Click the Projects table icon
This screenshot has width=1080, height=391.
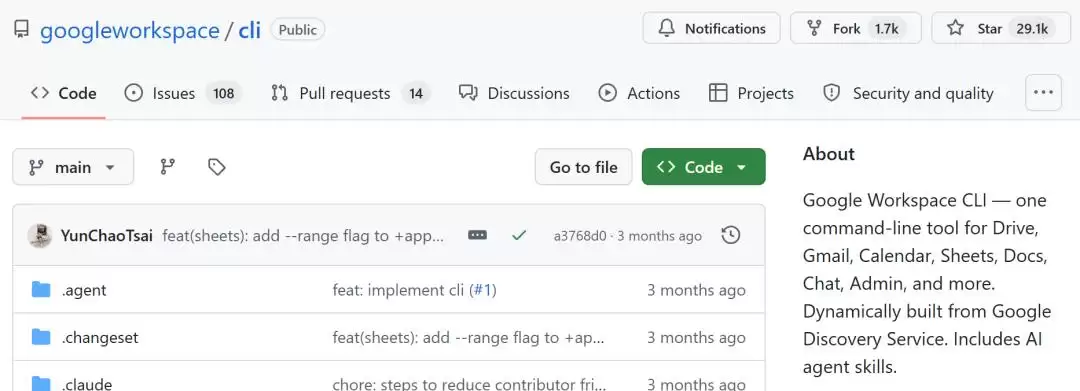click(x=718, y=93)
